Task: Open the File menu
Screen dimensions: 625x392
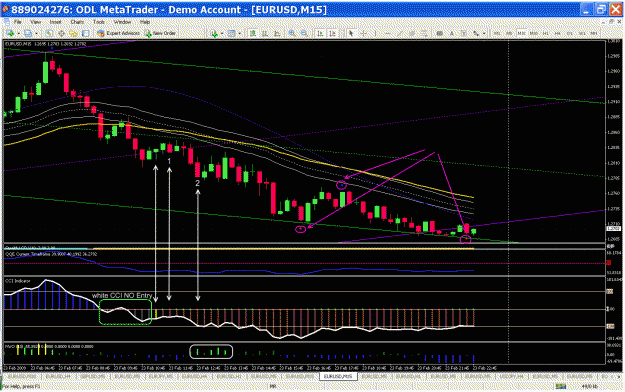Action: [18, 22]
